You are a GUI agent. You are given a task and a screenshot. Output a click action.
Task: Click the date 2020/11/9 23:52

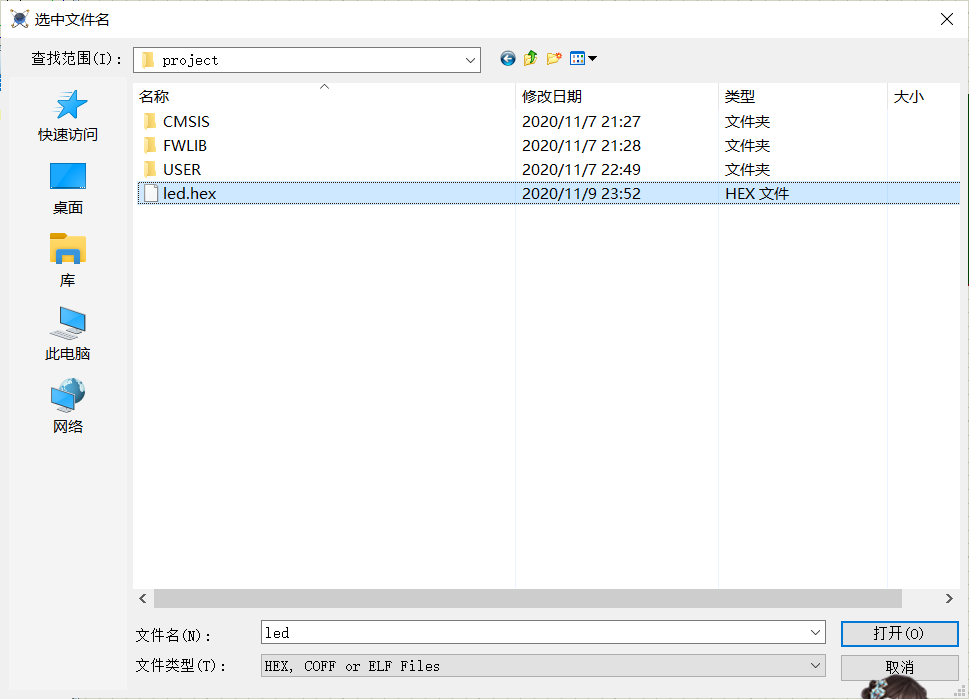[x=582, y=193]
